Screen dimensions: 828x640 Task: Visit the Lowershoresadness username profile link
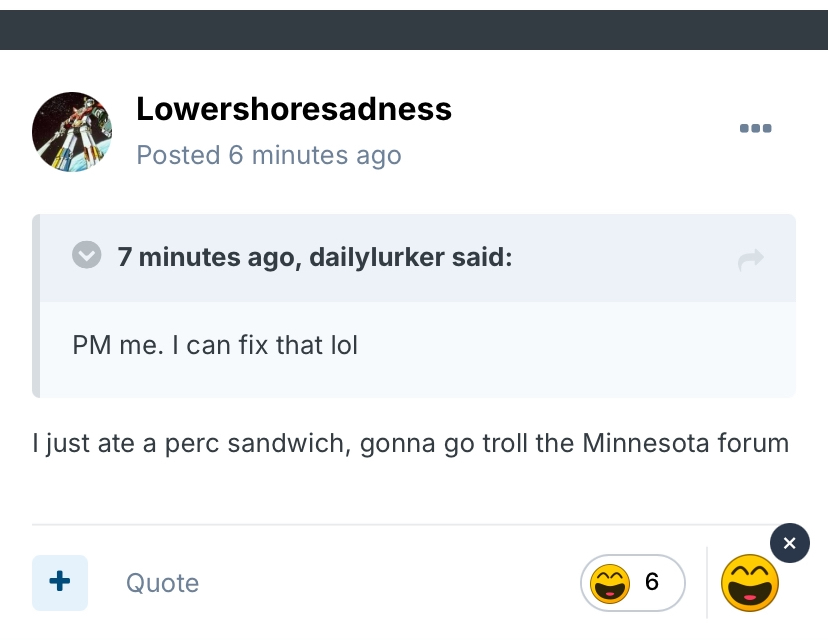click(294, 109)
